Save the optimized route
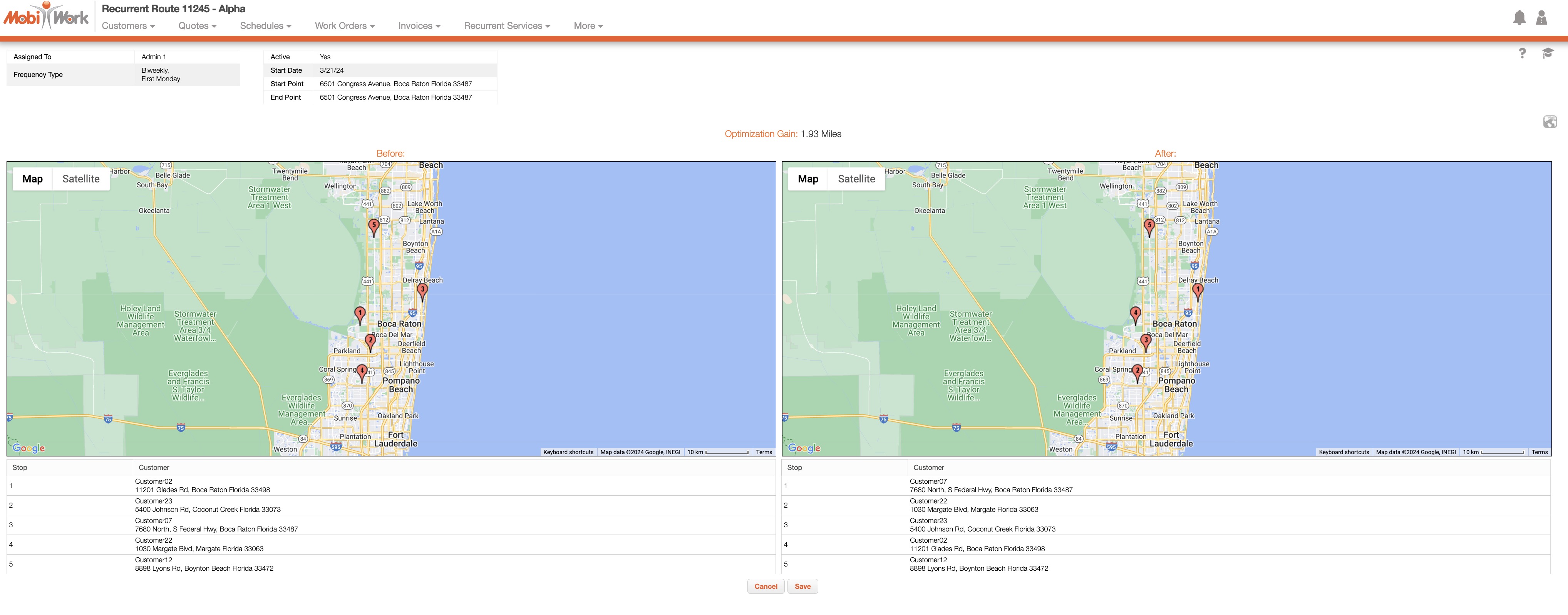 point(802,587)
